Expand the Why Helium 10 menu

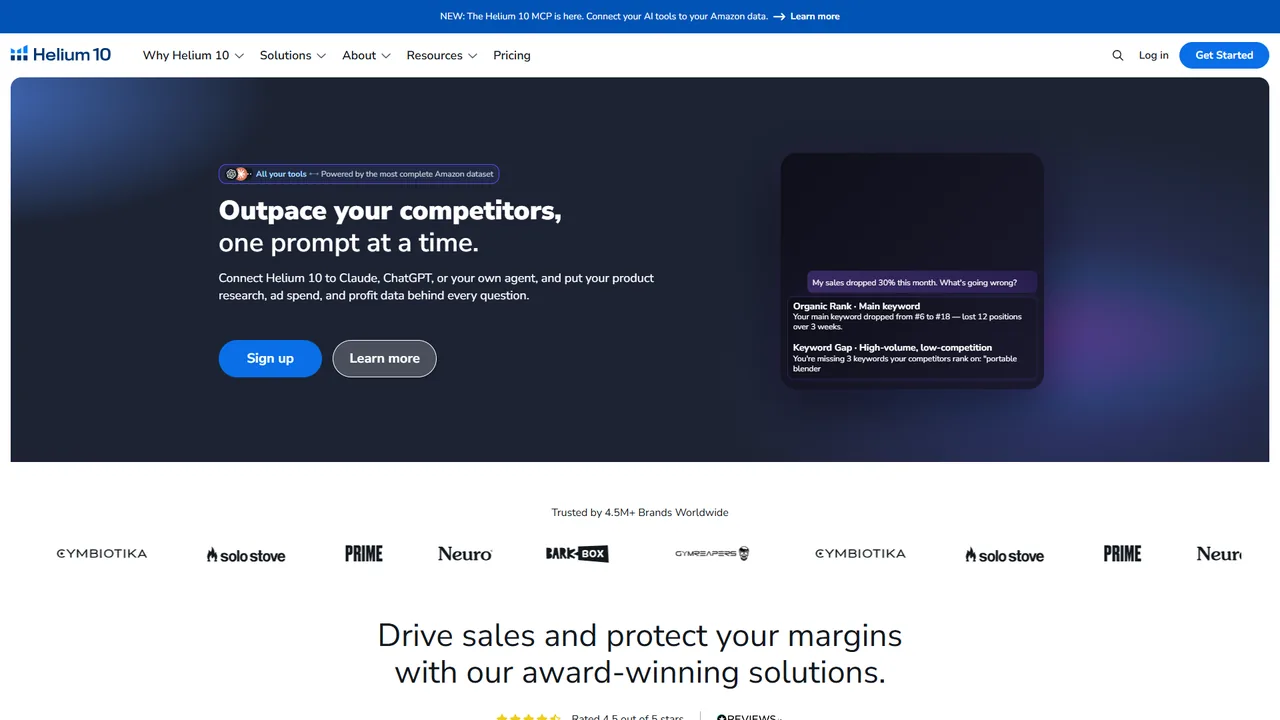(193, 55)
